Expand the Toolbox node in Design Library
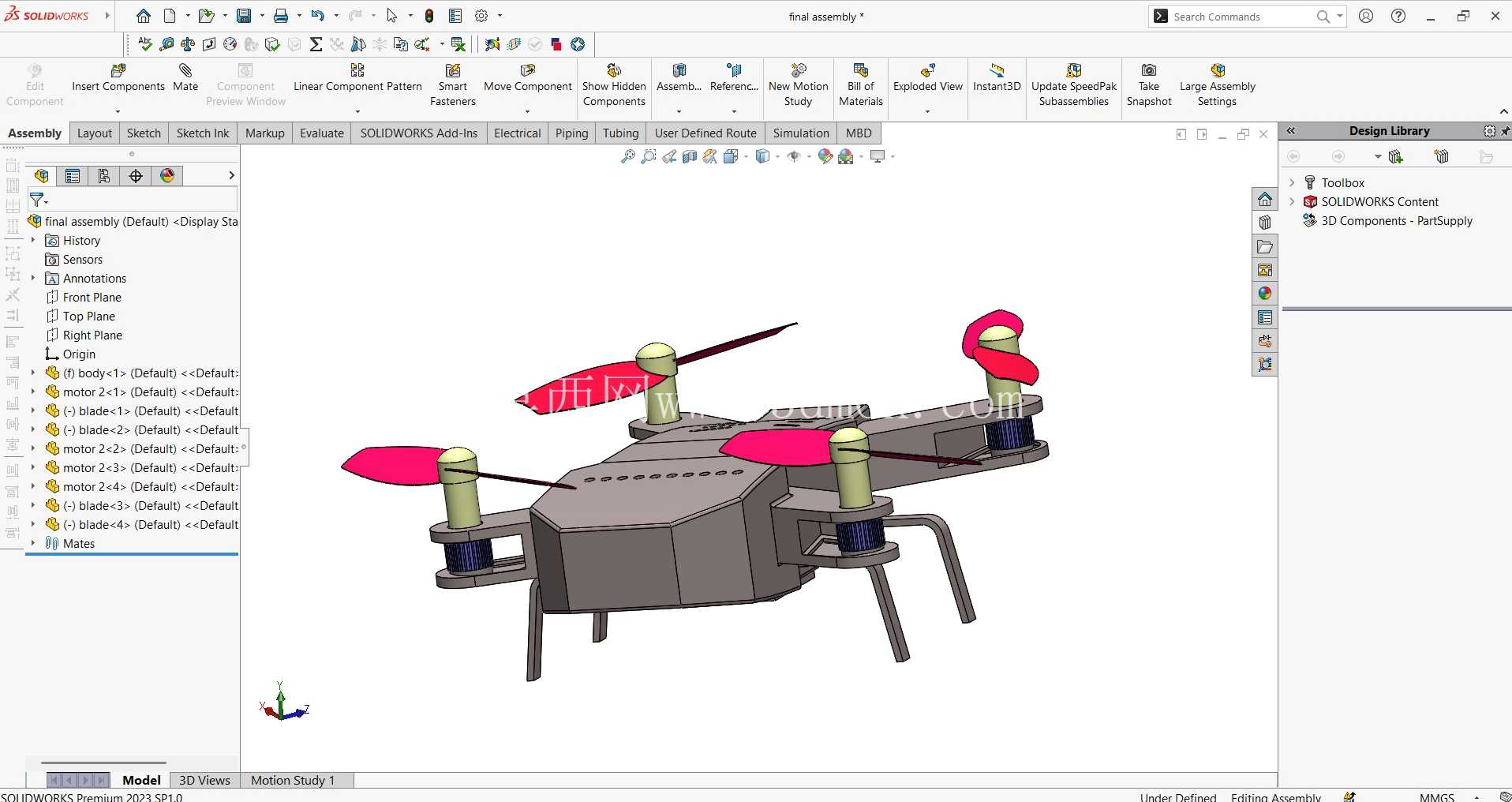The height and width of the screenshot is (802, 1512). point(1292,182)
